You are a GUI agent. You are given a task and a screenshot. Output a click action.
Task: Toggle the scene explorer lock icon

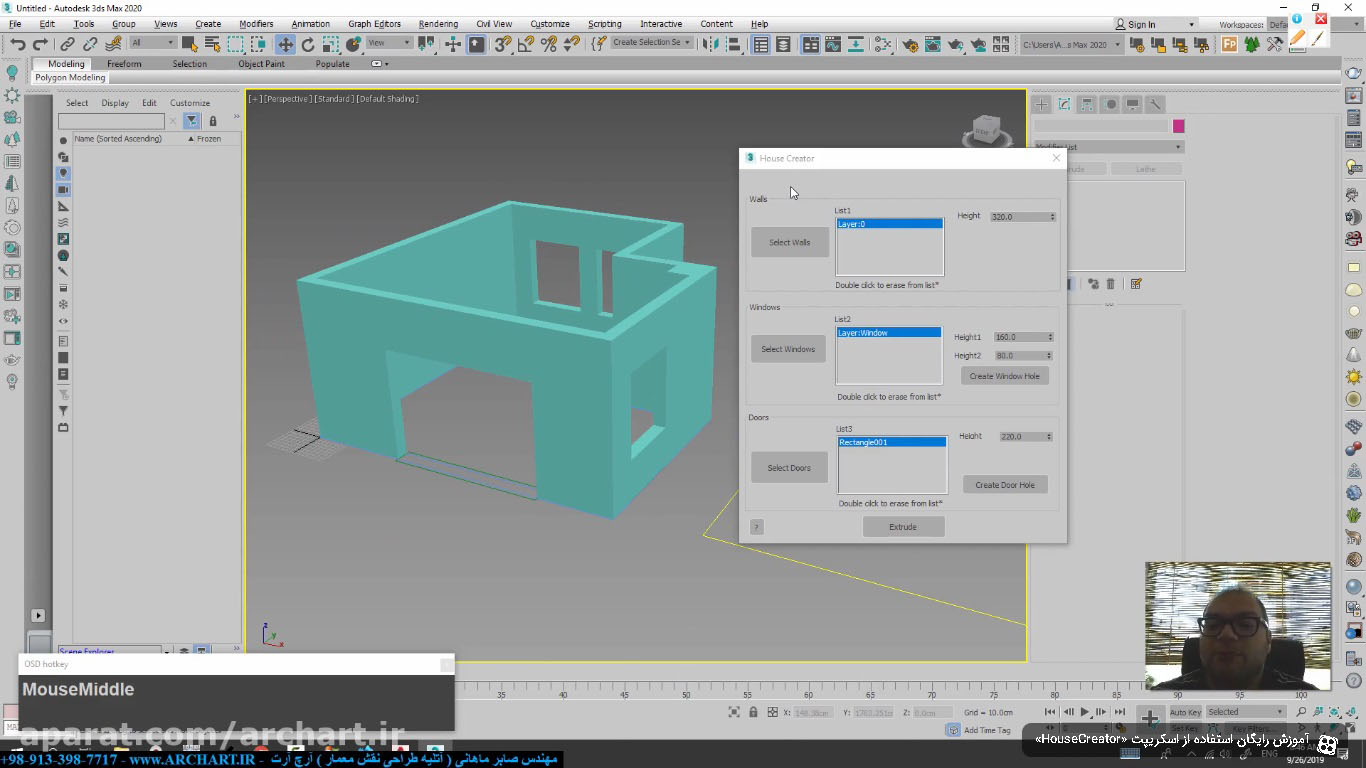pos(213,121)
